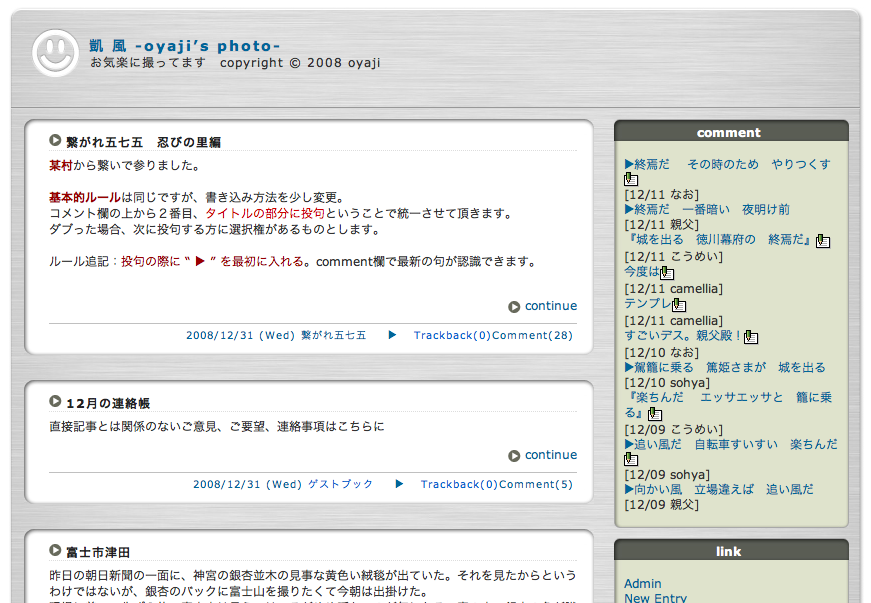The width and height of the screenshot is (871, 603).
Task: Click subtitle お気楽に撮ってます copyright © 2008 oyaji
Action: click(235, 63)
